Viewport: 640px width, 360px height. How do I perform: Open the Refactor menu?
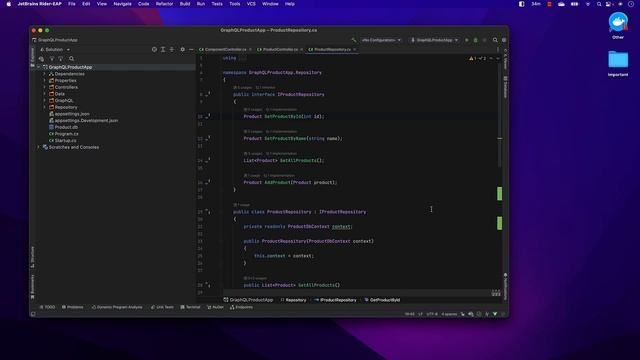(164, 4)
